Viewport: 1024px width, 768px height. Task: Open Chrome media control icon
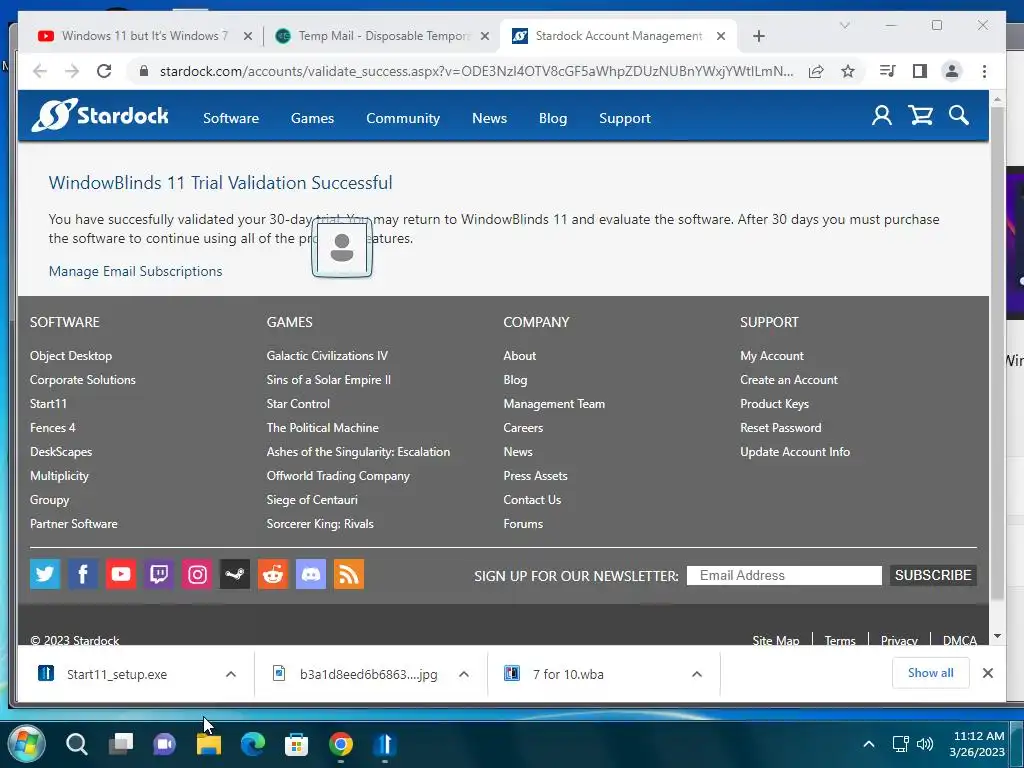coord(887,71)
